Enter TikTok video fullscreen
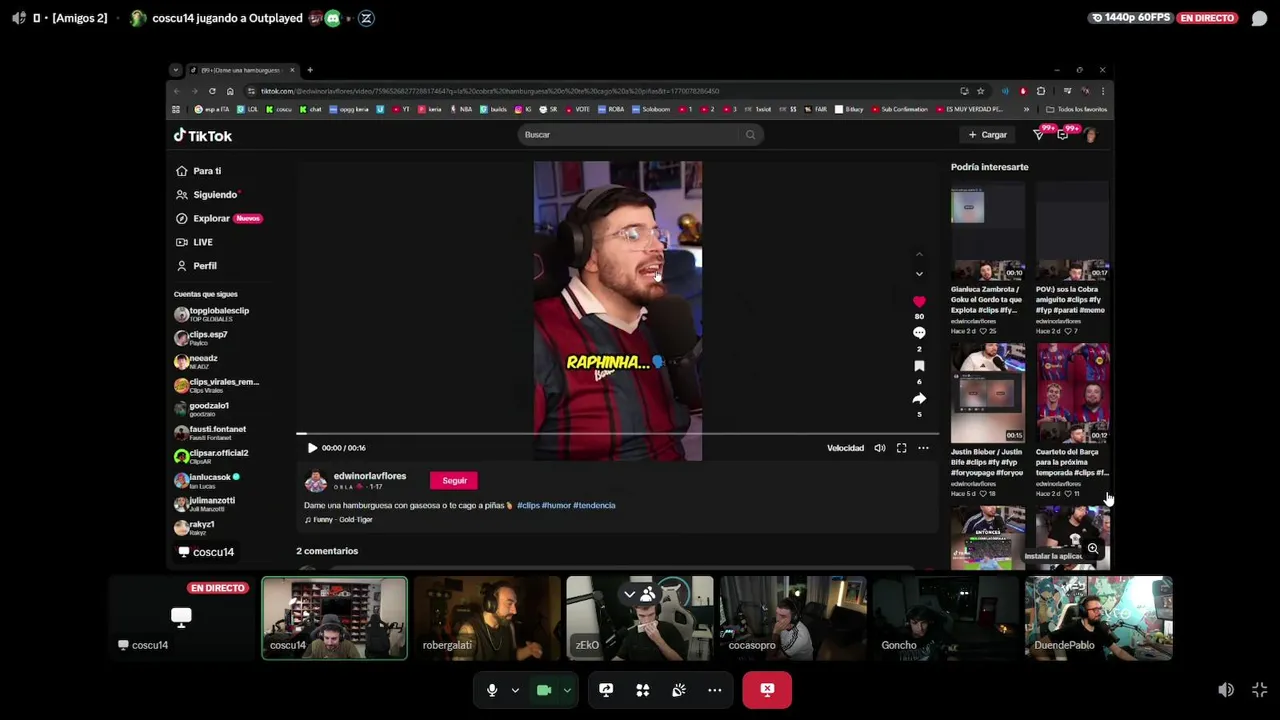 coord(901,448)
